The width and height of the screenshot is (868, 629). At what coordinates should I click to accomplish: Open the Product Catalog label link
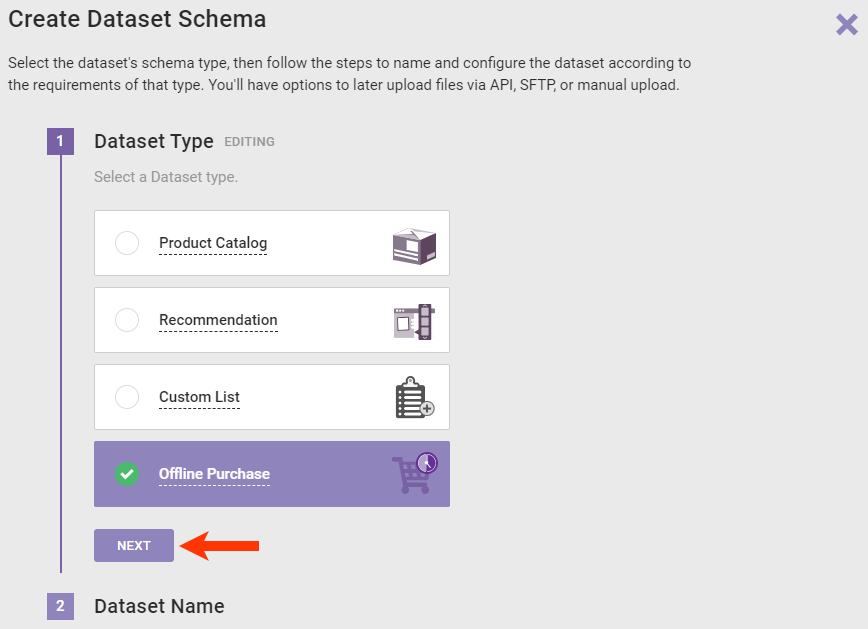point(213,243)
